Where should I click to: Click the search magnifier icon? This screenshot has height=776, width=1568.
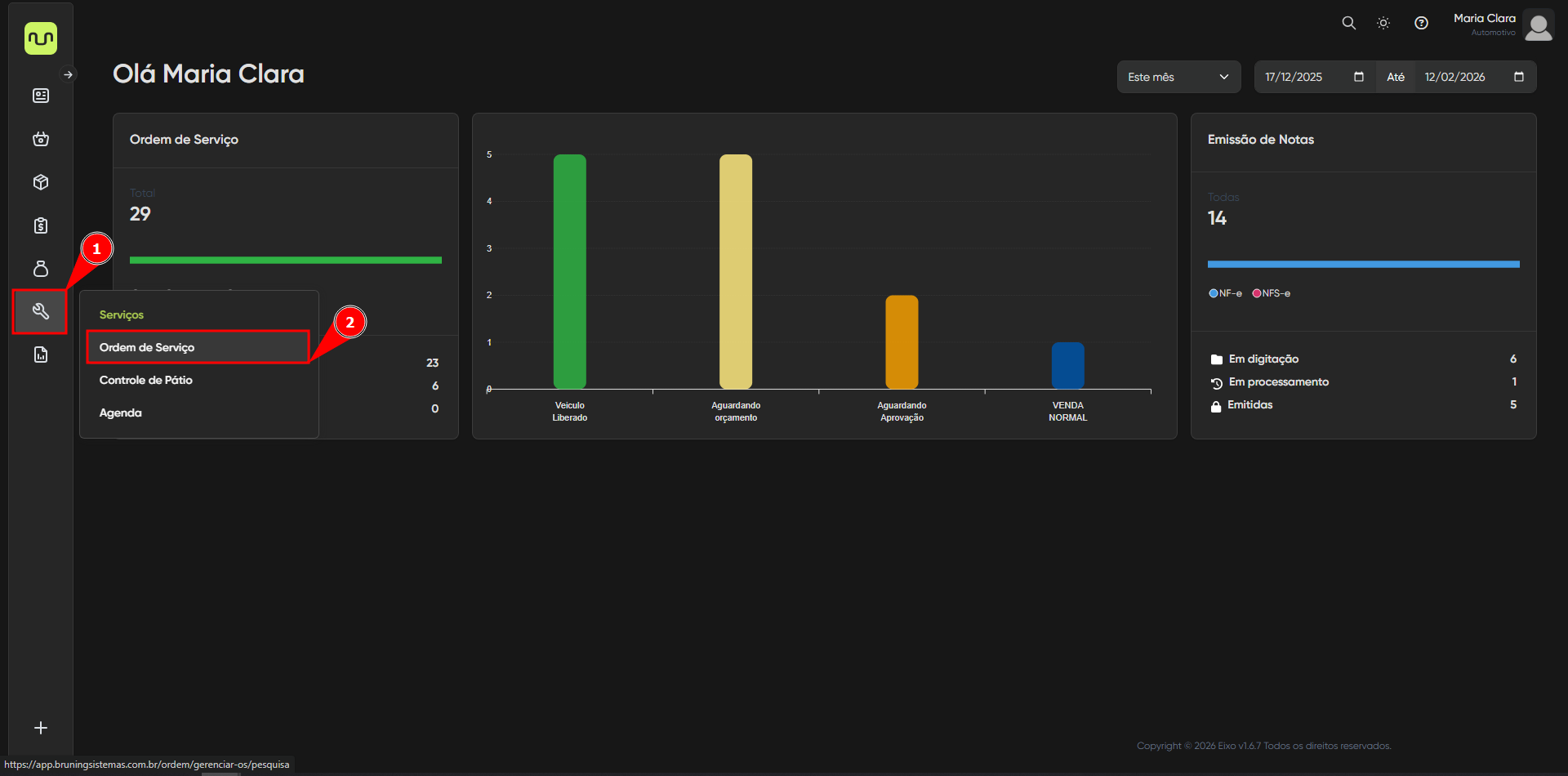tap(1348, 23)
